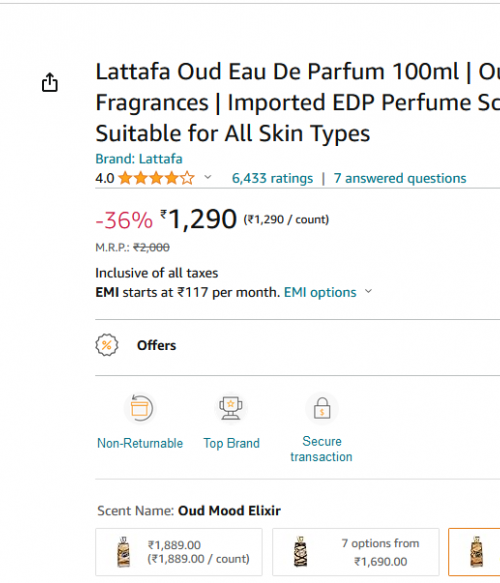Expand the rating breakdown chevron
This screenshot has width=500, height=583.
(x=208, y=177)
